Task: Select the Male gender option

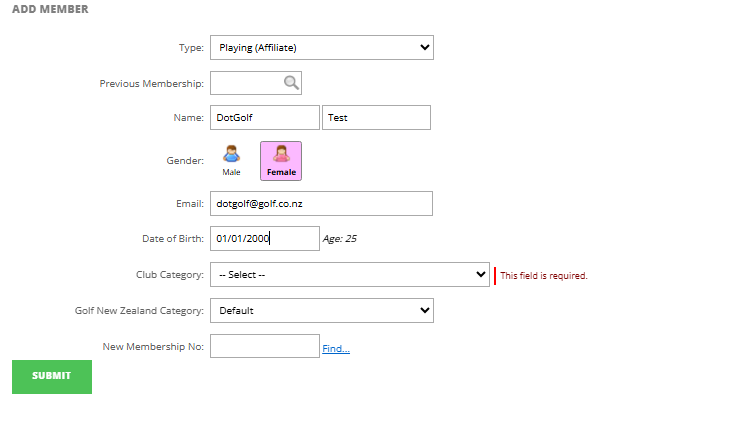Action: tap(231, 159)
